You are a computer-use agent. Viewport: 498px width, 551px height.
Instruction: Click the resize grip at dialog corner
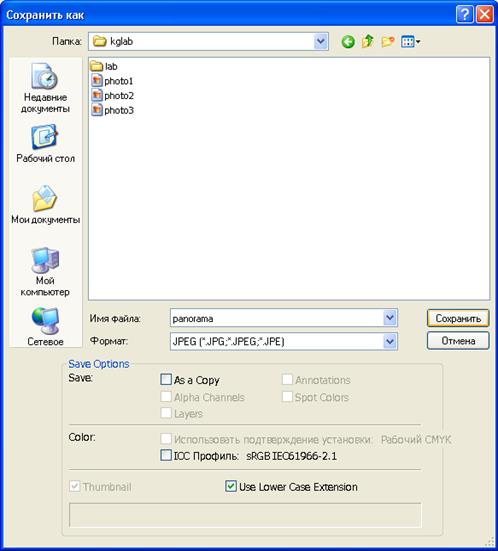(x=489, y=542)
